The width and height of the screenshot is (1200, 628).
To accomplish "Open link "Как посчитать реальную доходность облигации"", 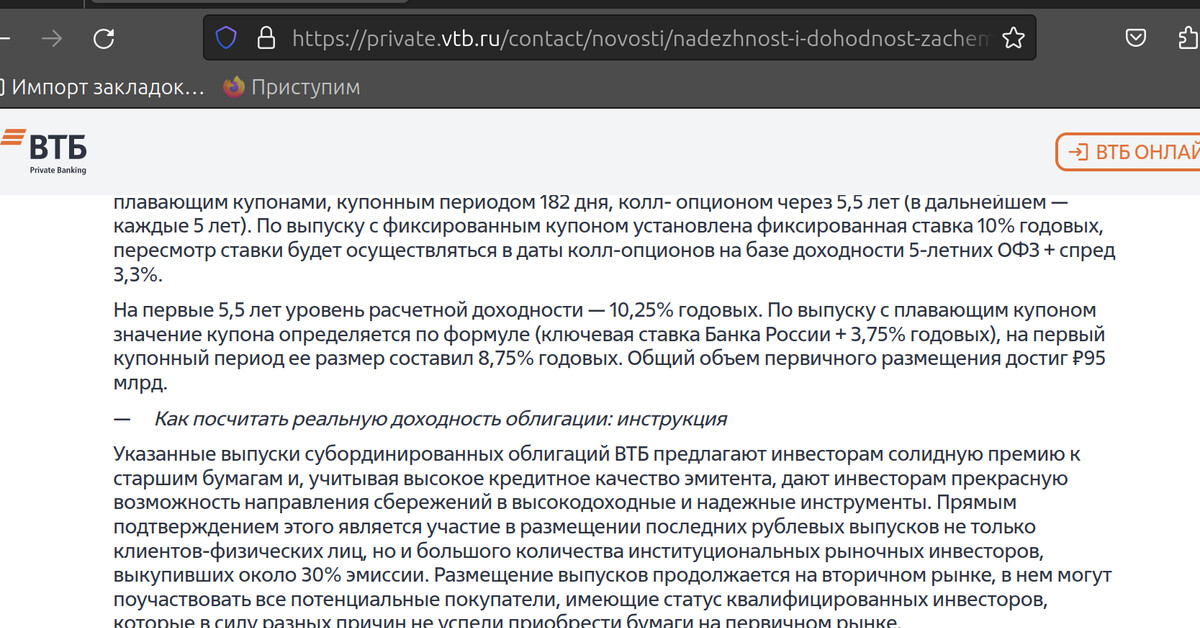I will (x=440, y=419).
